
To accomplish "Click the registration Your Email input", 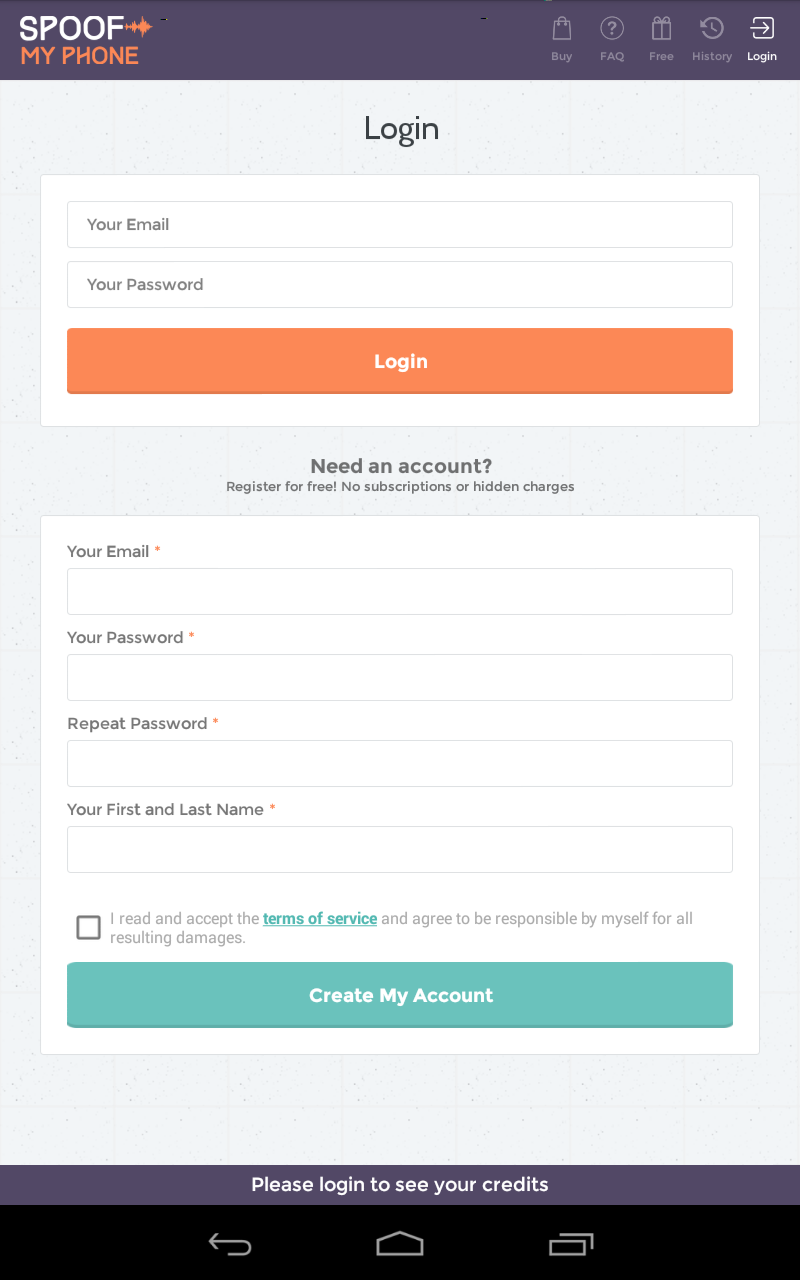I will pos(400,591).
